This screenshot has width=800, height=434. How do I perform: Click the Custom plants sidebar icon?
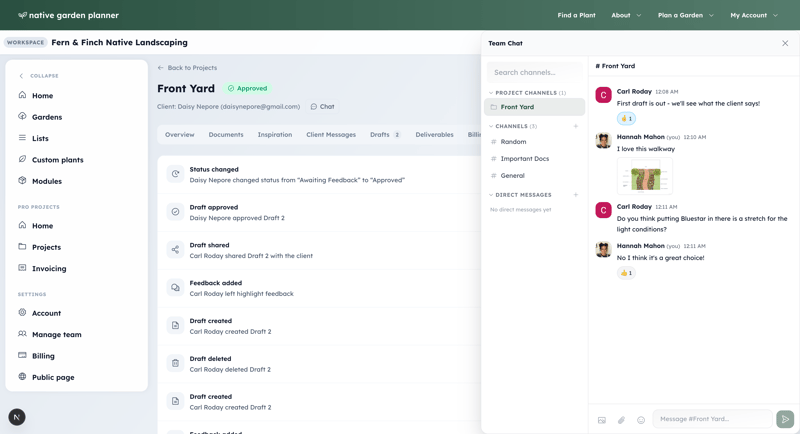[22, 159]
